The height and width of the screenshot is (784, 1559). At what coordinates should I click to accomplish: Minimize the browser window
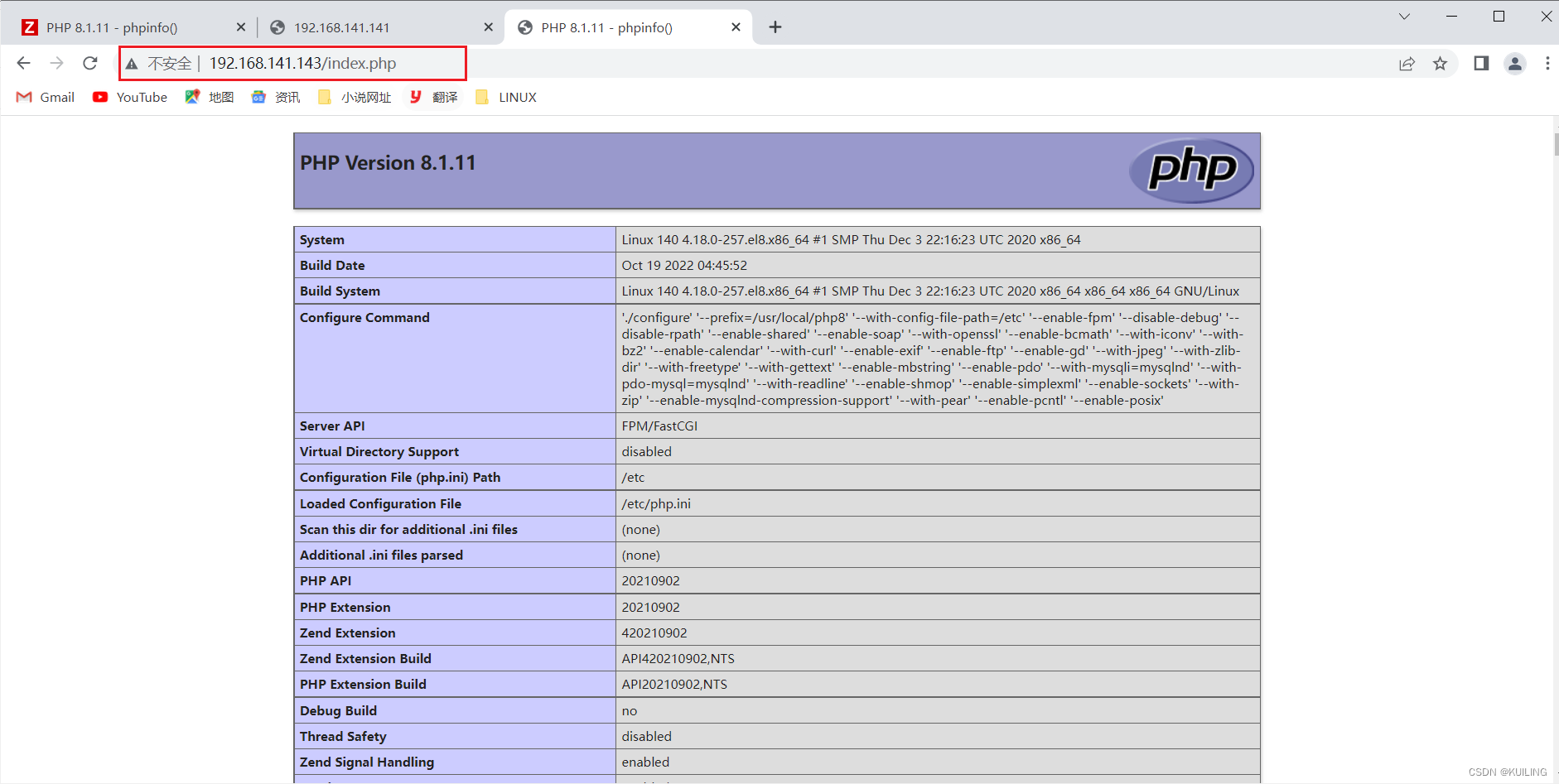[1451, 17]
